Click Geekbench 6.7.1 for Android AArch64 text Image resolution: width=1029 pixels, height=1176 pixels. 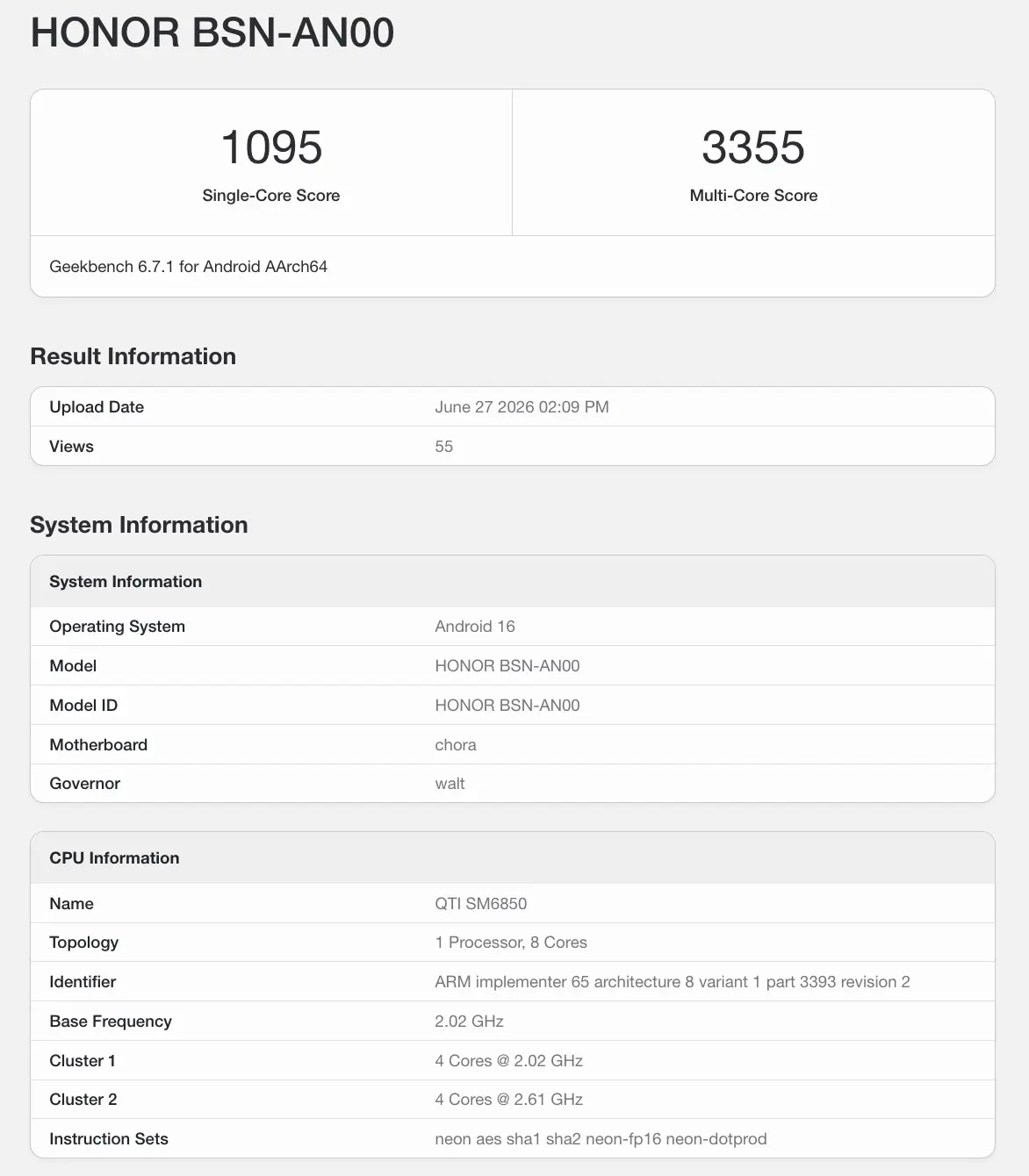[188, 267]
